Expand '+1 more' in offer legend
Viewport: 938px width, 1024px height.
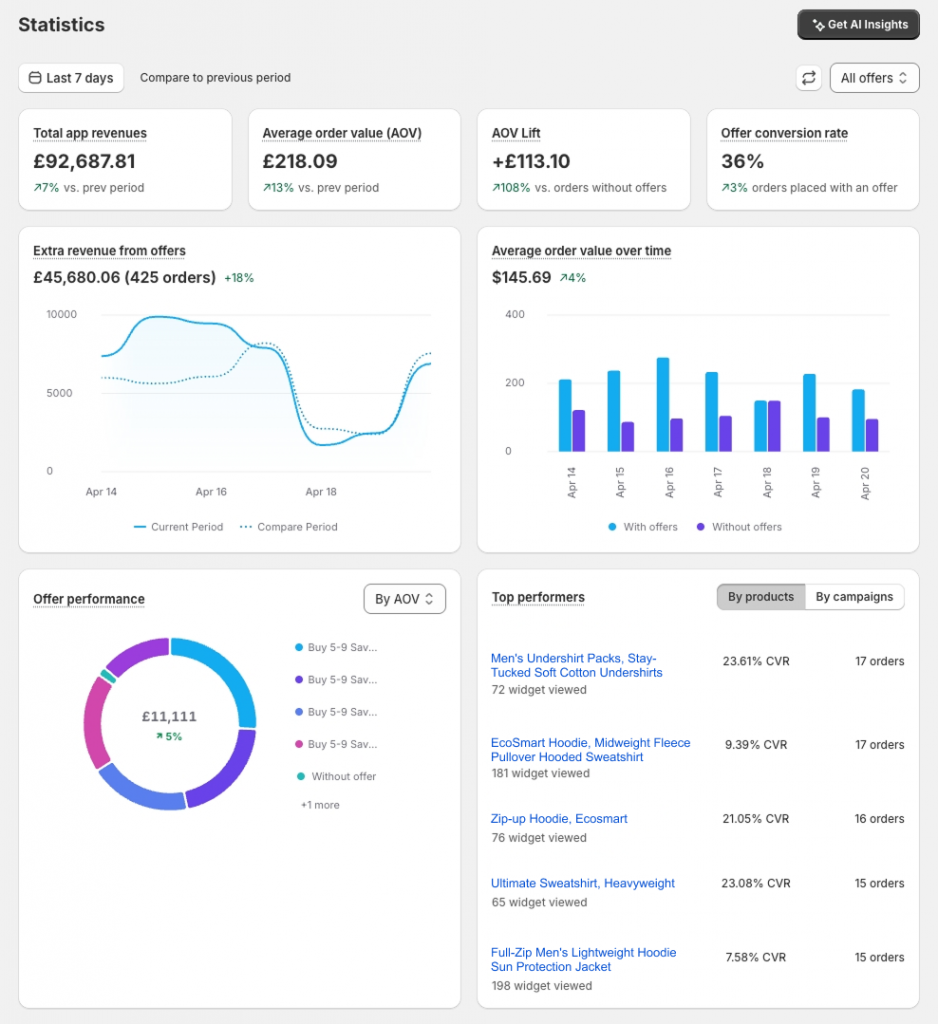[320, 805]
